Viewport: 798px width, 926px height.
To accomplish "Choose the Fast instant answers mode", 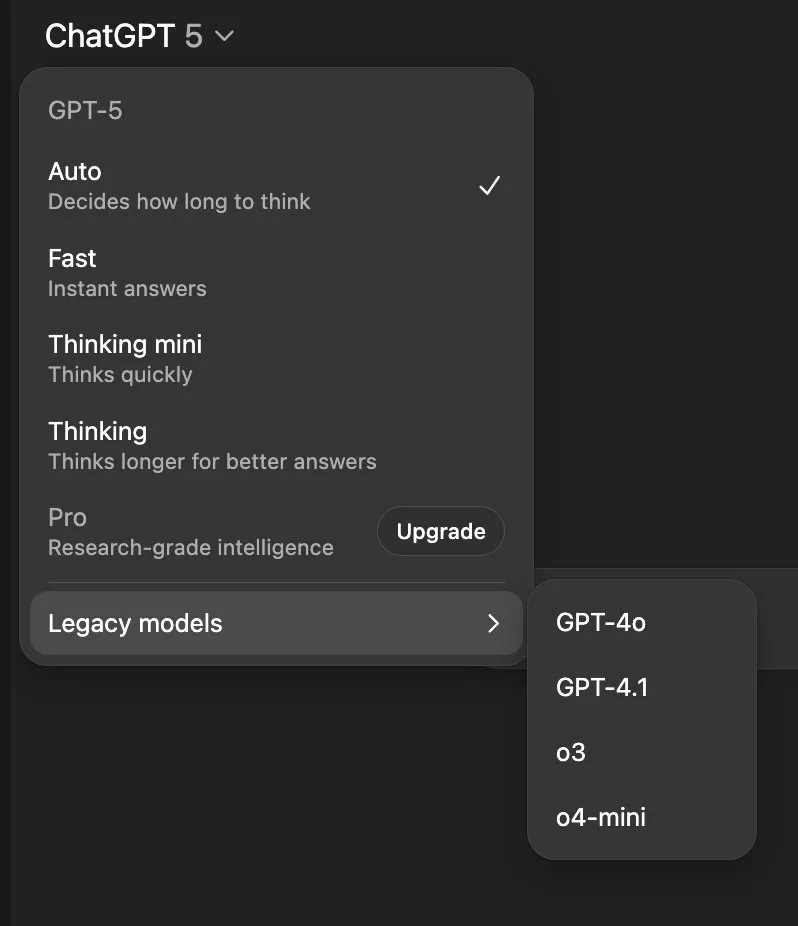I will tap(276, 273).
